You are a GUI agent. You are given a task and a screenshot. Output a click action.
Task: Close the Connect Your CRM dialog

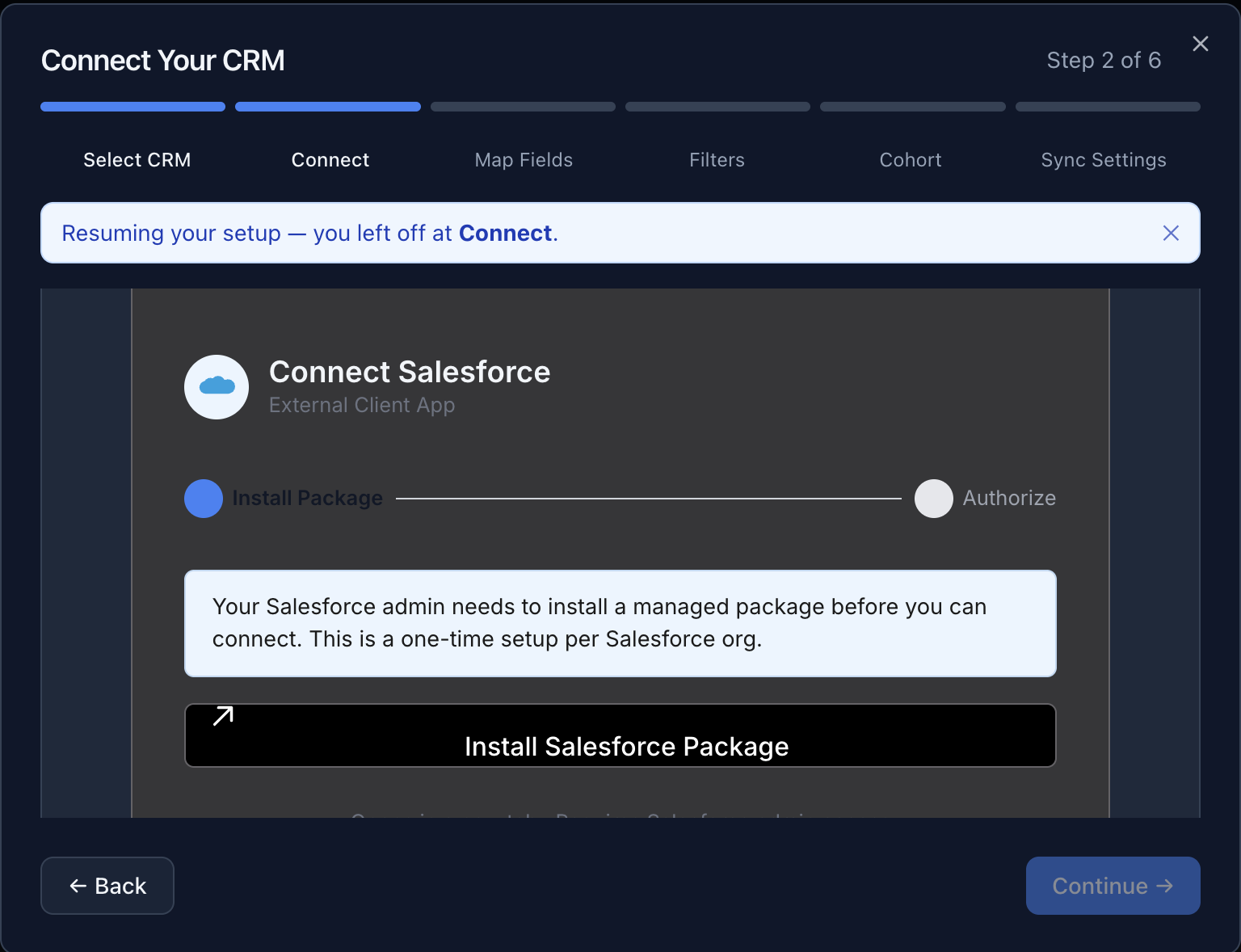pyautogui.click(x=1201, y=44)
